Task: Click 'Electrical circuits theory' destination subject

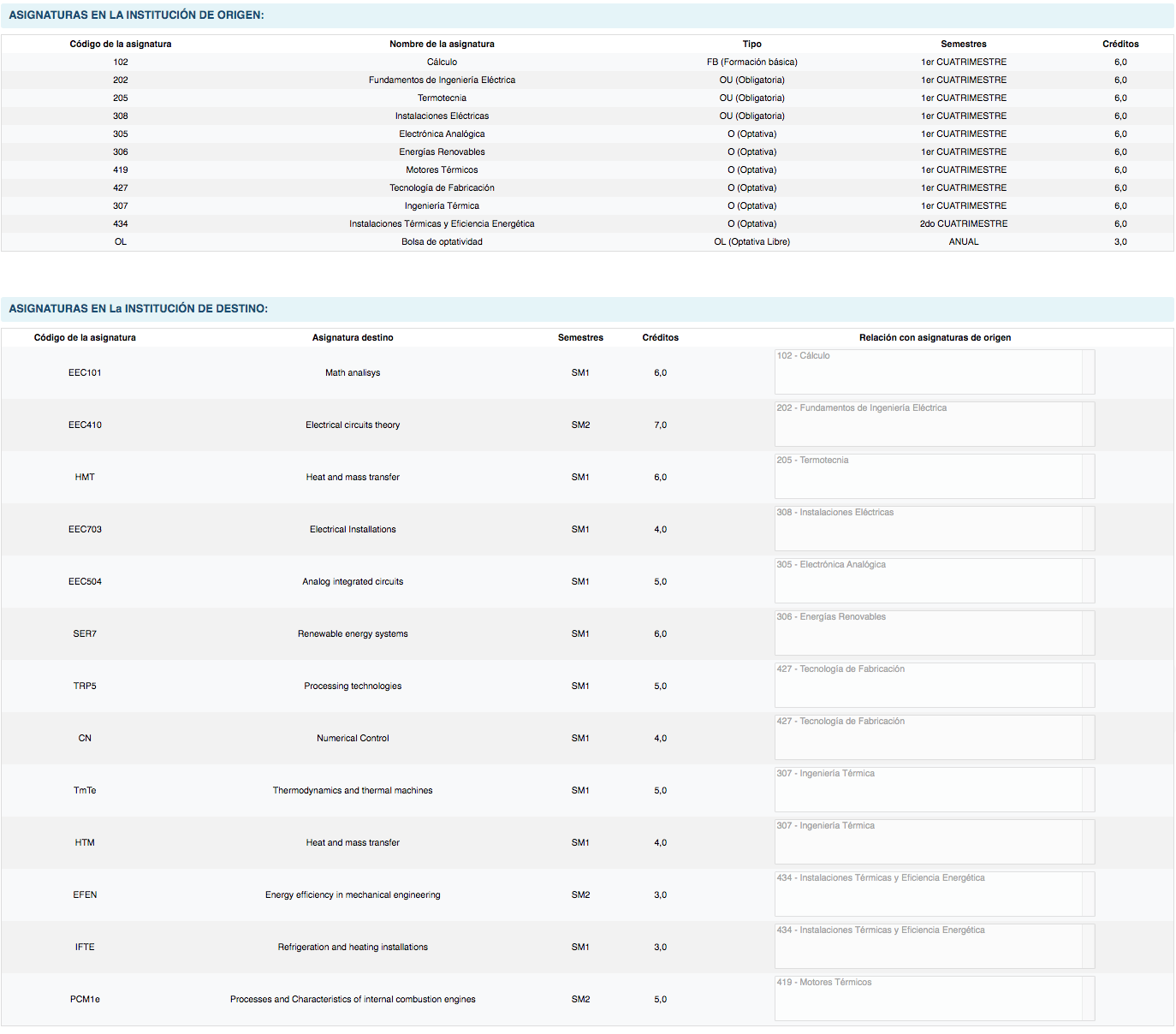Action: pos(353,425)
